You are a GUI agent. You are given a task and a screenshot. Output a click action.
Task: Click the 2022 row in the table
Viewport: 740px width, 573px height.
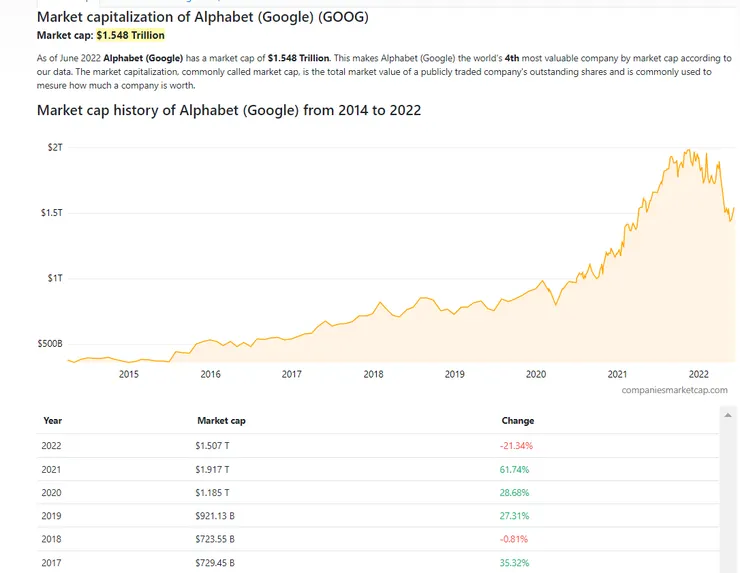(x=52, y=445)
